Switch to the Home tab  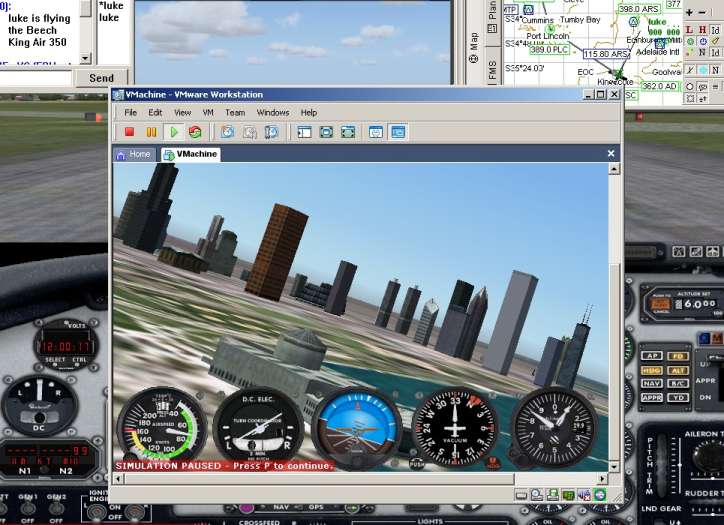134,154
